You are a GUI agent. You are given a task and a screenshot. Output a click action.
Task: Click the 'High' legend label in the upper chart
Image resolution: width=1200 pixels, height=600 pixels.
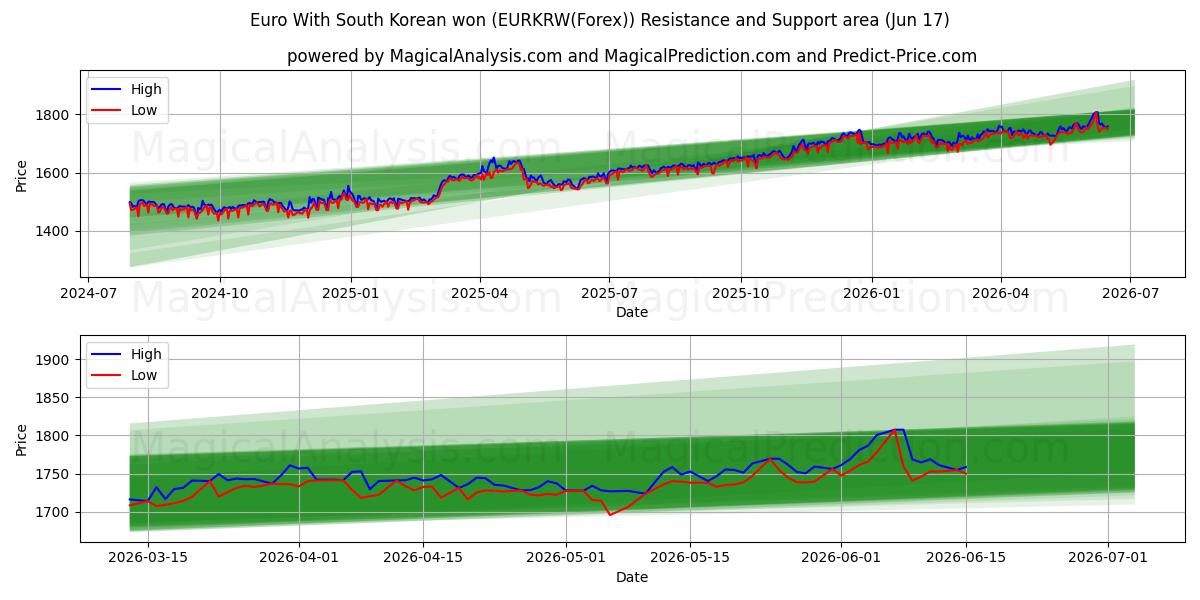pos(146,89)
